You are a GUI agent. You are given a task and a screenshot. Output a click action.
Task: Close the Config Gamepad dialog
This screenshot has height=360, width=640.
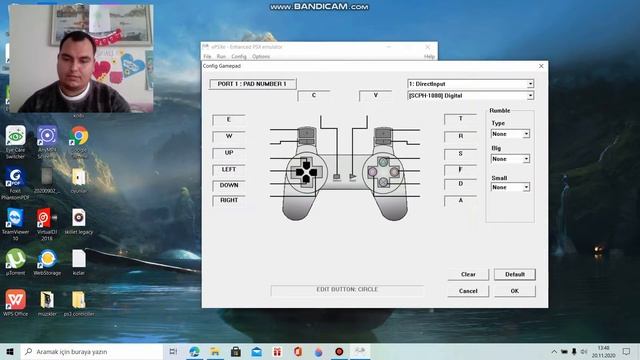[541, 66]
